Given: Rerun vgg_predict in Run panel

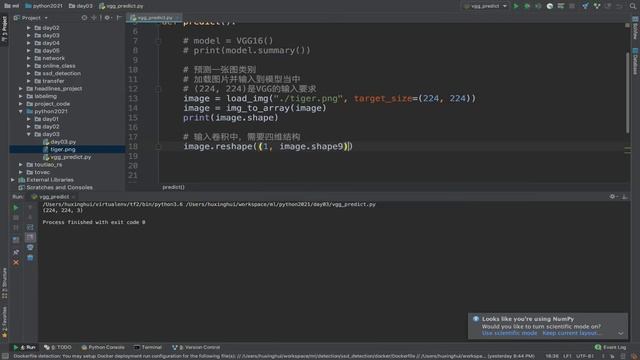Looking at the screenshot, I should coord(16,208).
